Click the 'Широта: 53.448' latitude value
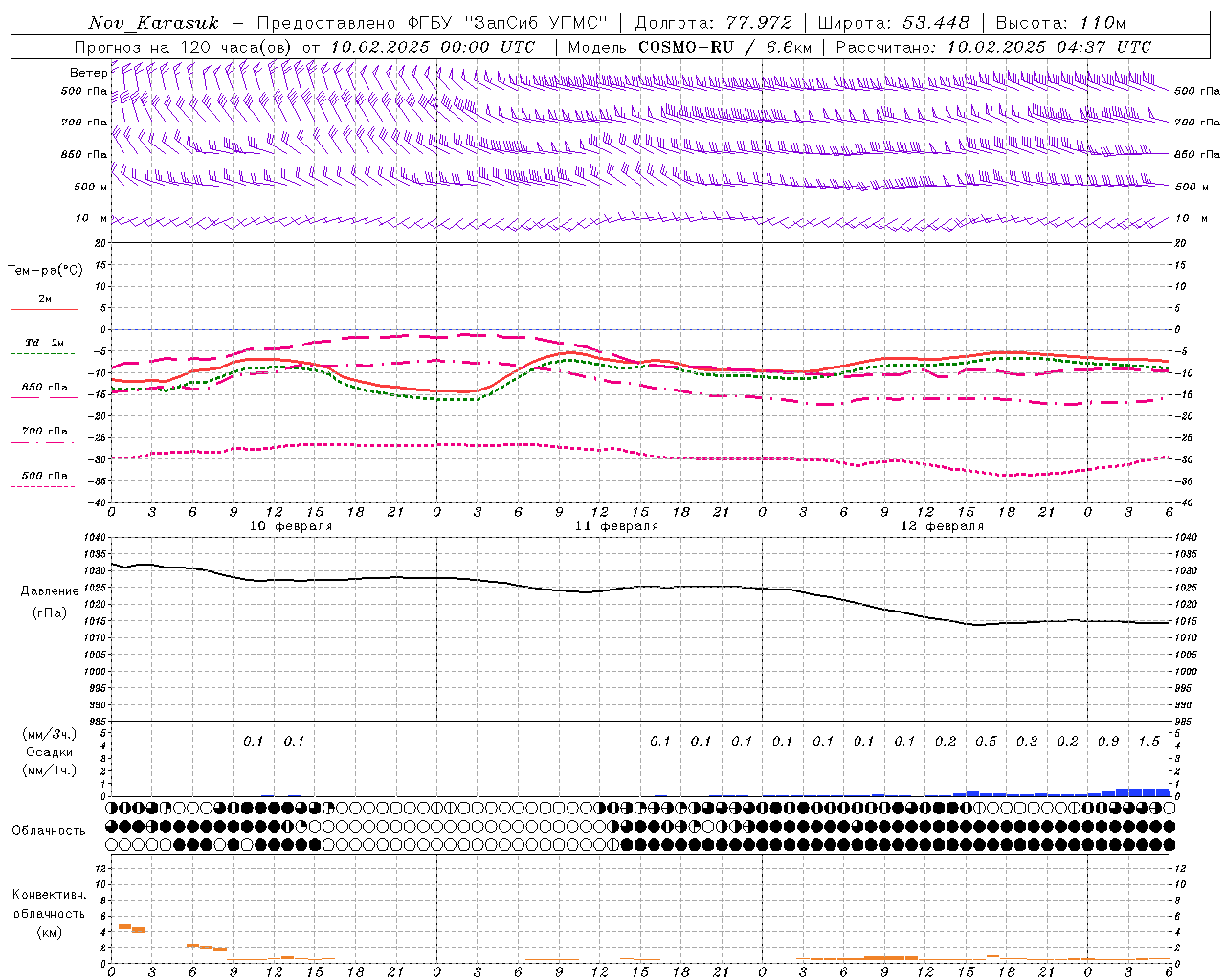1225x980 pixels. point(893,23)
